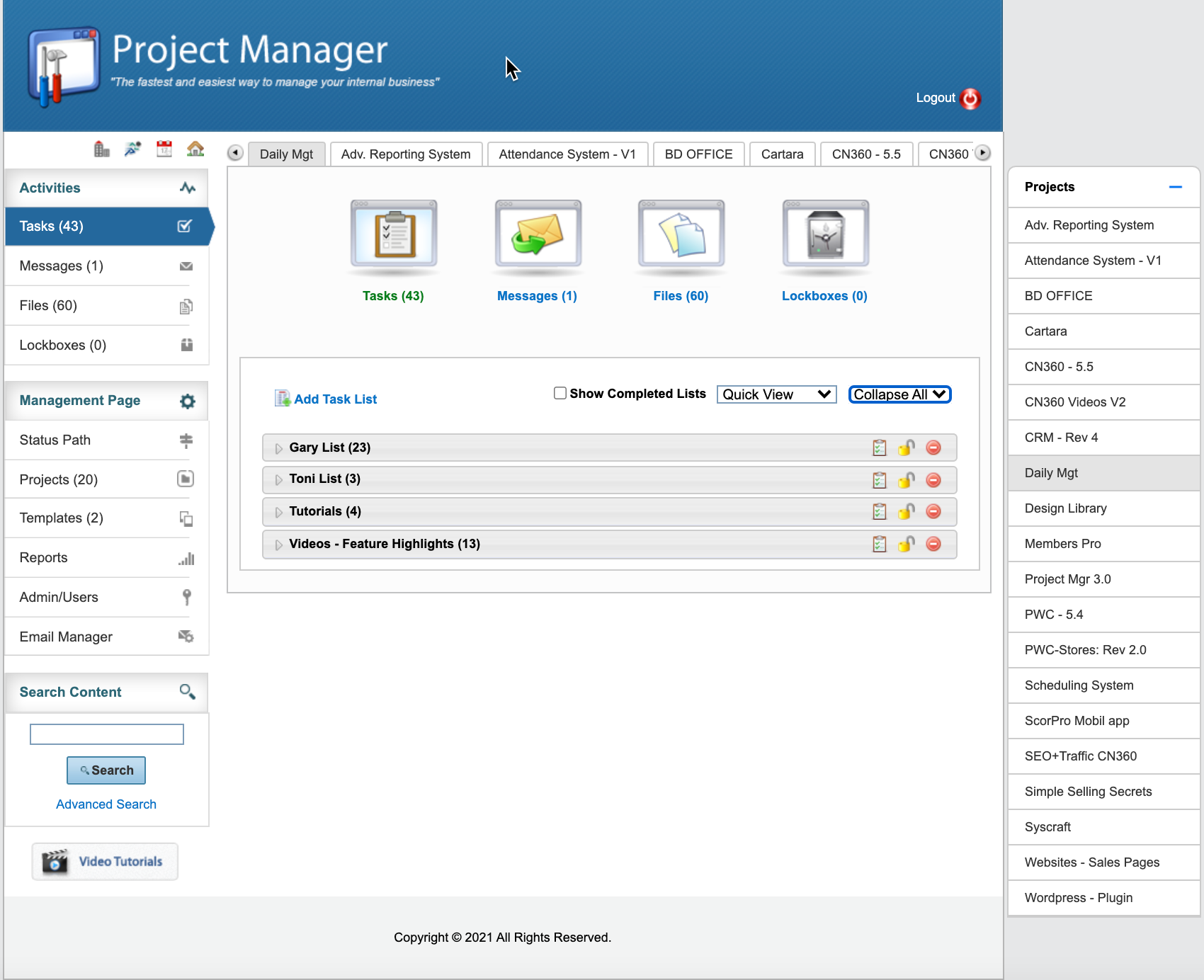Image resolution: width=1204 pixels, height=980 pixels.
Task: Open the calendar icon in toolbar
Action: (164, 149)
